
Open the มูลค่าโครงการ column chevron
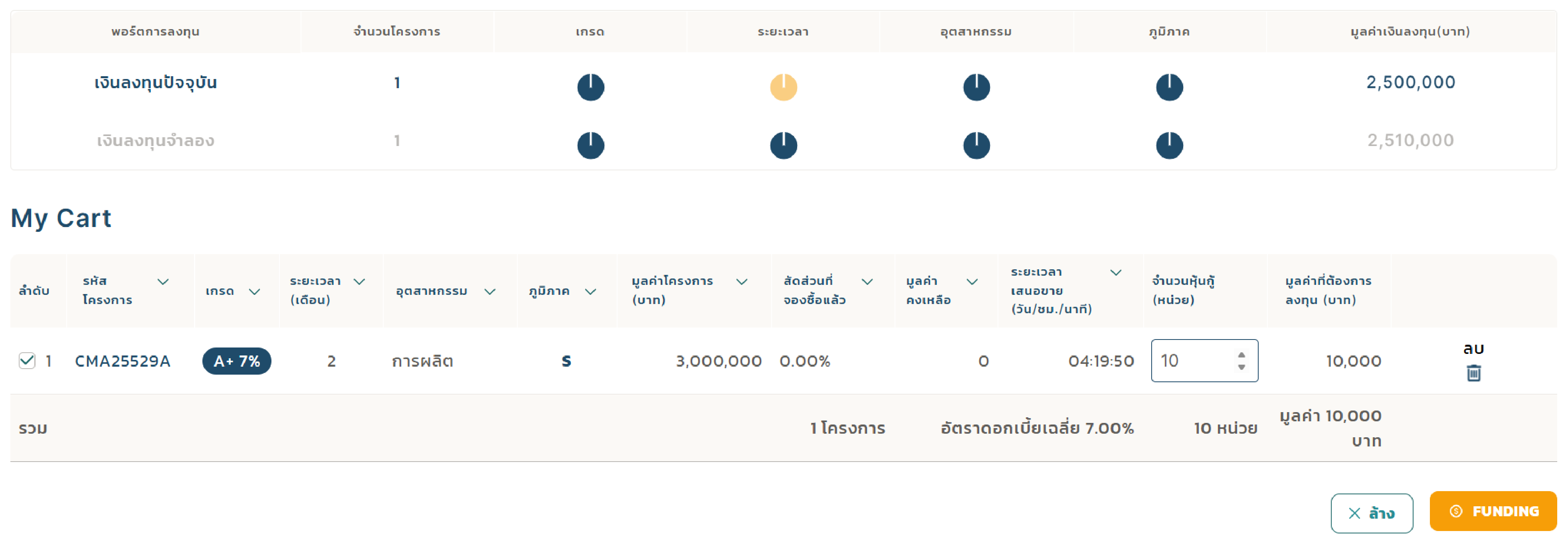tap(741, 282)
